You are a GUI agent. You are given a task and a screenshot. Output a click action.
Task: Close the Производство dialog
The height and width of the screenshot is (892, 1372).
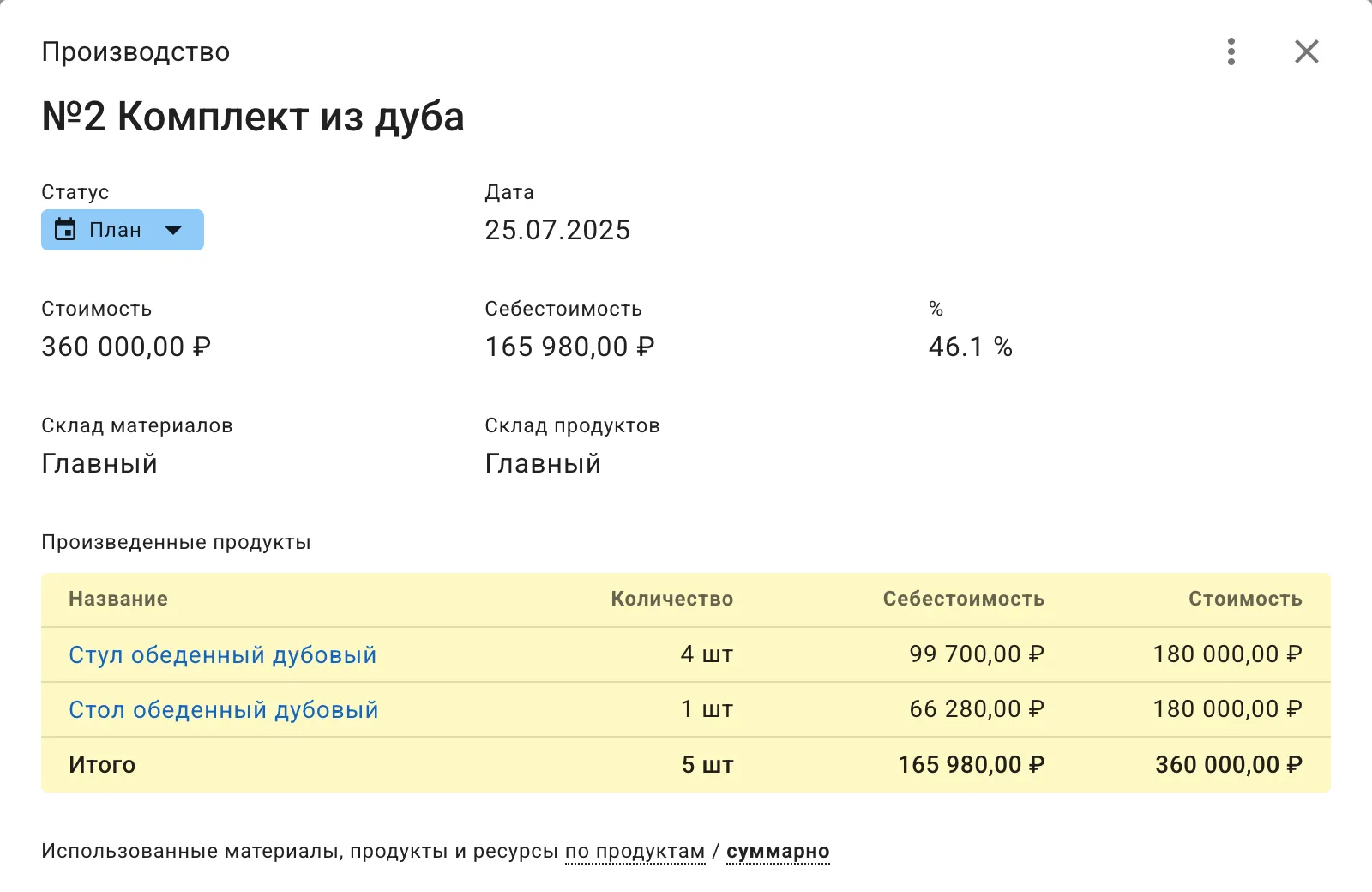click(x=1305, y=51)
